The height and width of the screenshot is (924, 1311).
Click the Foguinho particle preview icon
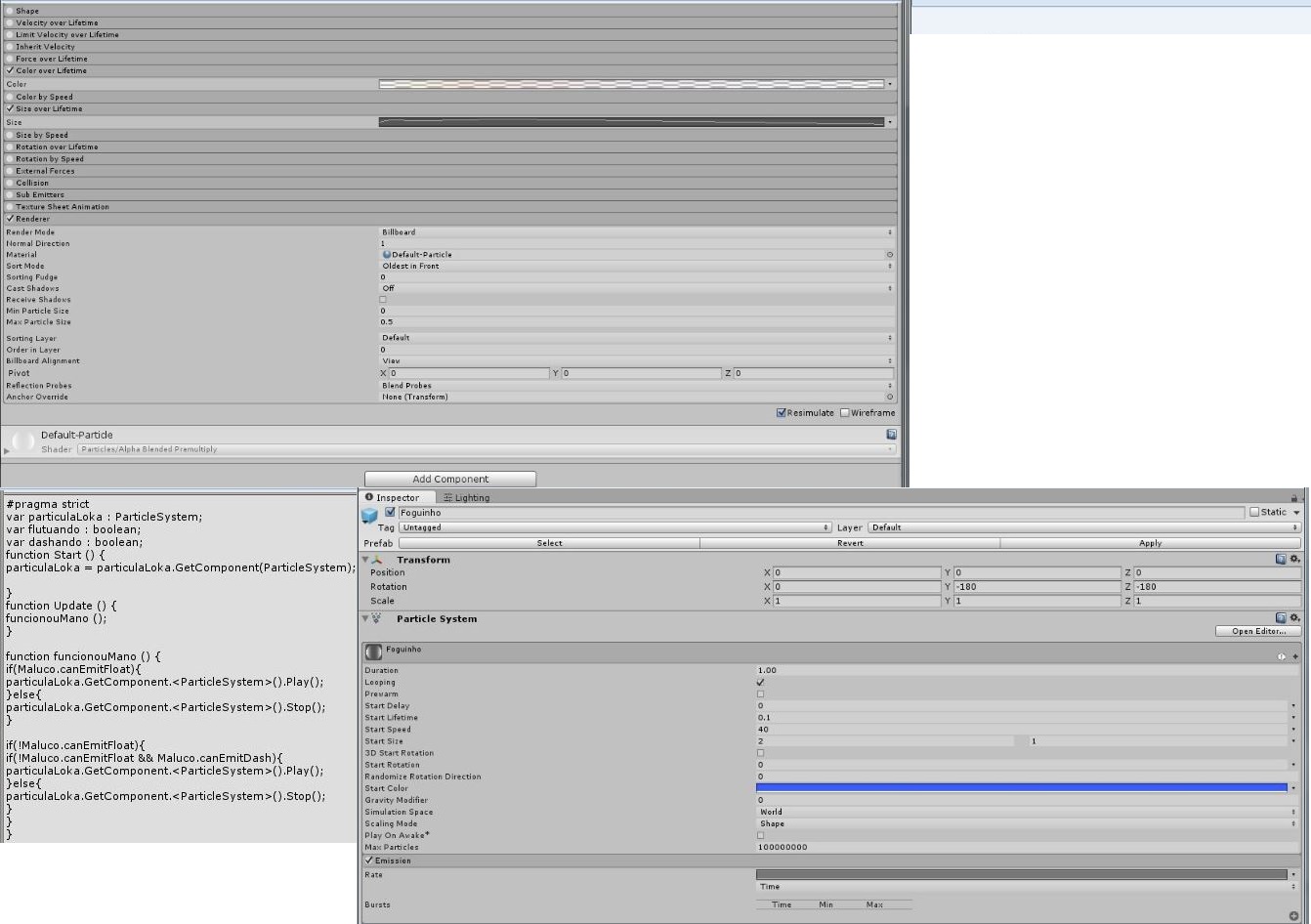coord(373,651)
